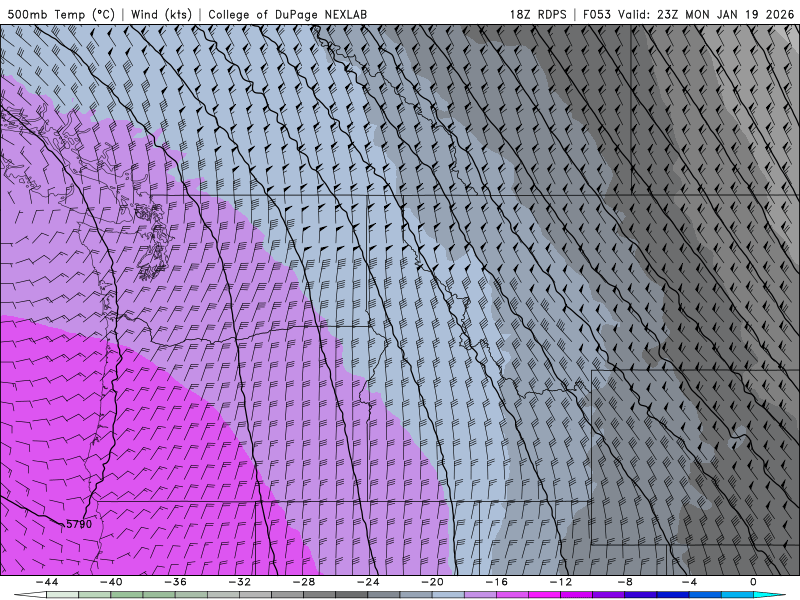This screenshot has width=800, height=600.
Task: Click the -16 colorbar label
Action: coord(496,582)
